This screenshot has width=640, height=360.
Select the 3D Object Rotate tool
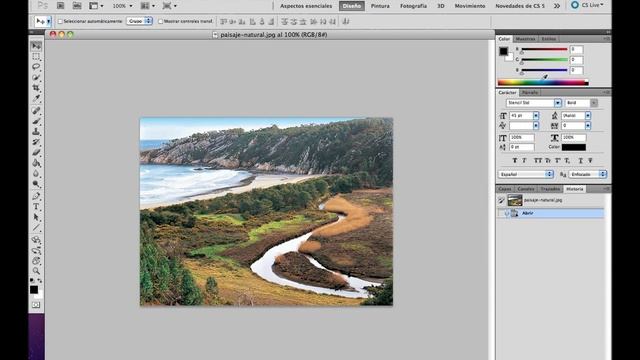click(36, 240)
